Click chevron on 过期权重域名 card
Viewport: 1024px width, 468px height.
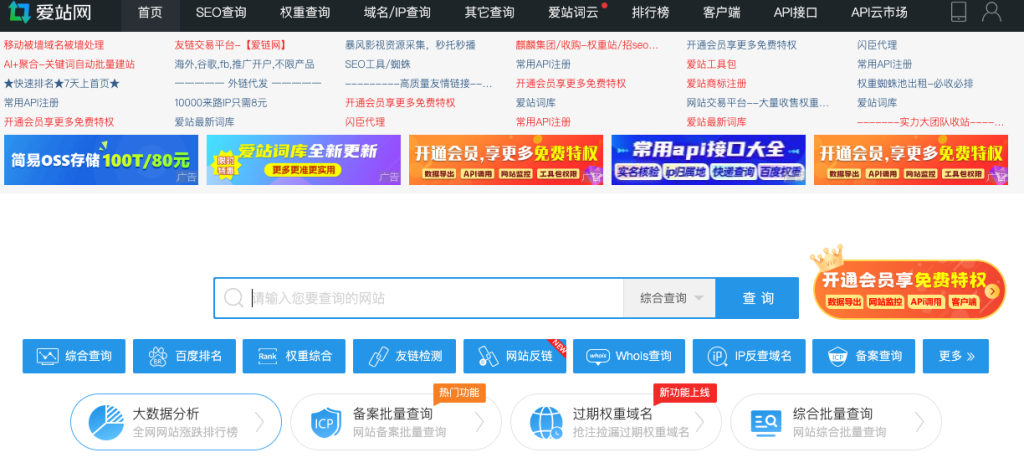pyautogui.click(x=699, y=423)
